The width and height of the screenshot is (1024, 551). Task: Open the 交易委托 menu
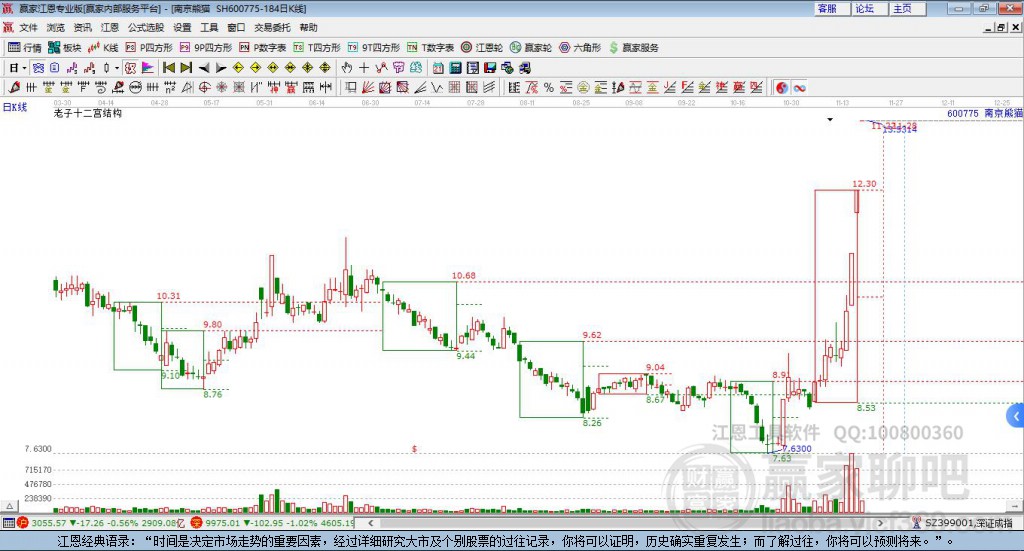pyautogui.click(x=272, y=27)
